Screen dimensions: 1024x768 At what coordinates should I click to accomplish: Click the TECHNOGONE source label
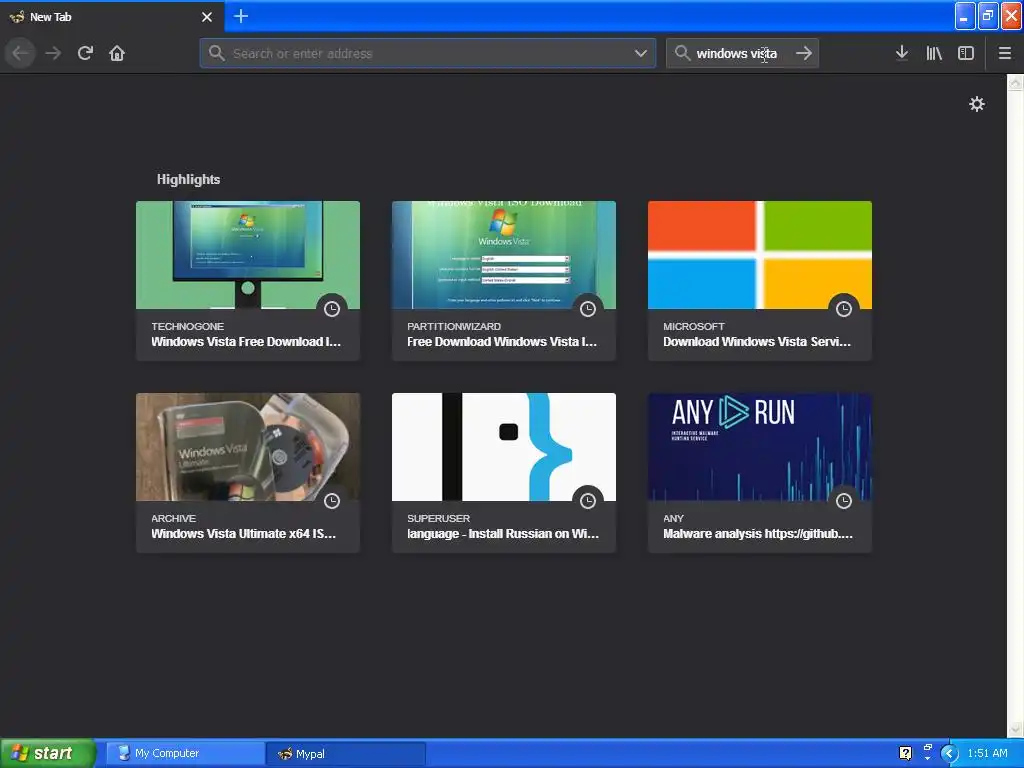tap(187, 327)
